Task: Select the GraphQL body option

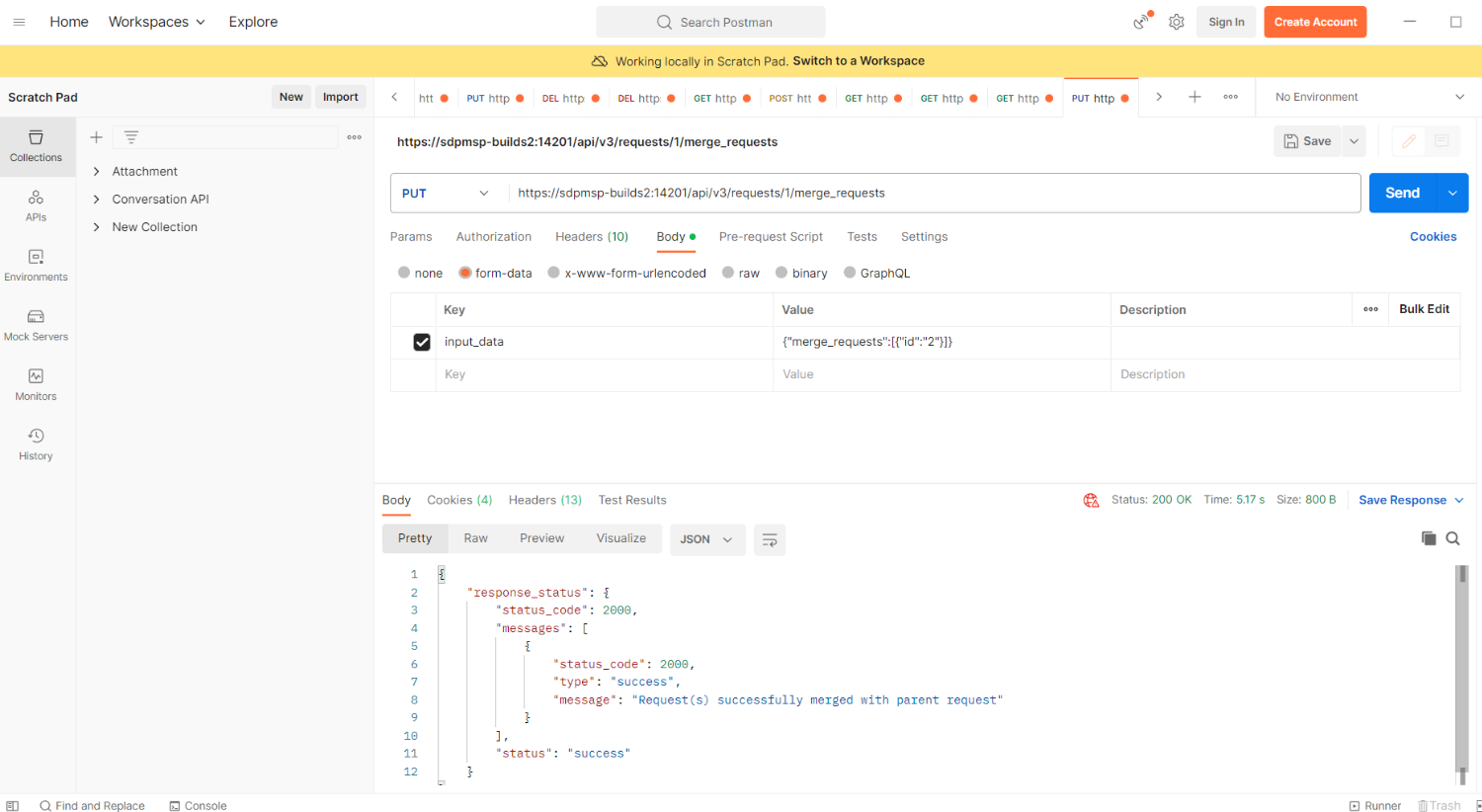Action: click(850, 273)
